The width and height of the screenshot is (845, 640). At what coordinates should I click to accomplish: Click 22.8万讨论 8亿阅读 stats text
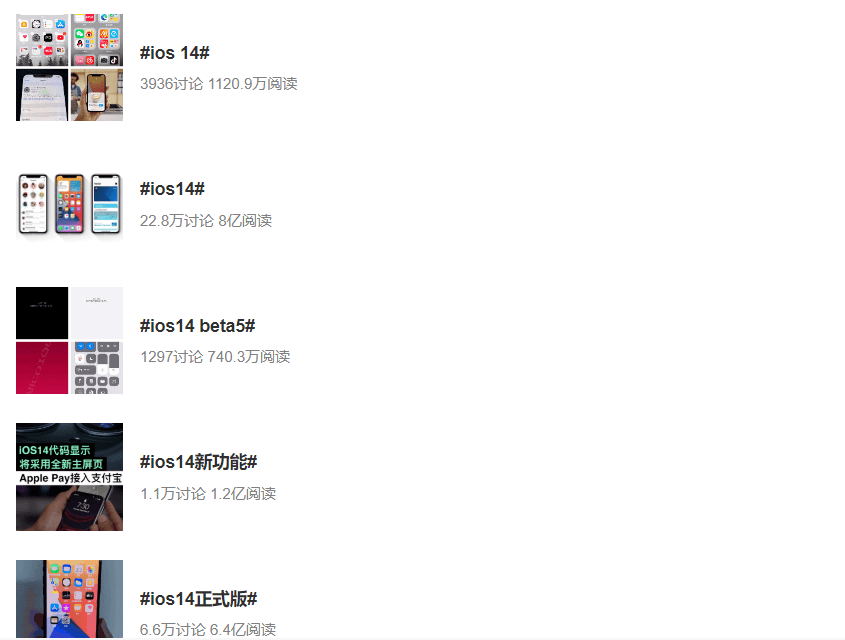(206, 221)
